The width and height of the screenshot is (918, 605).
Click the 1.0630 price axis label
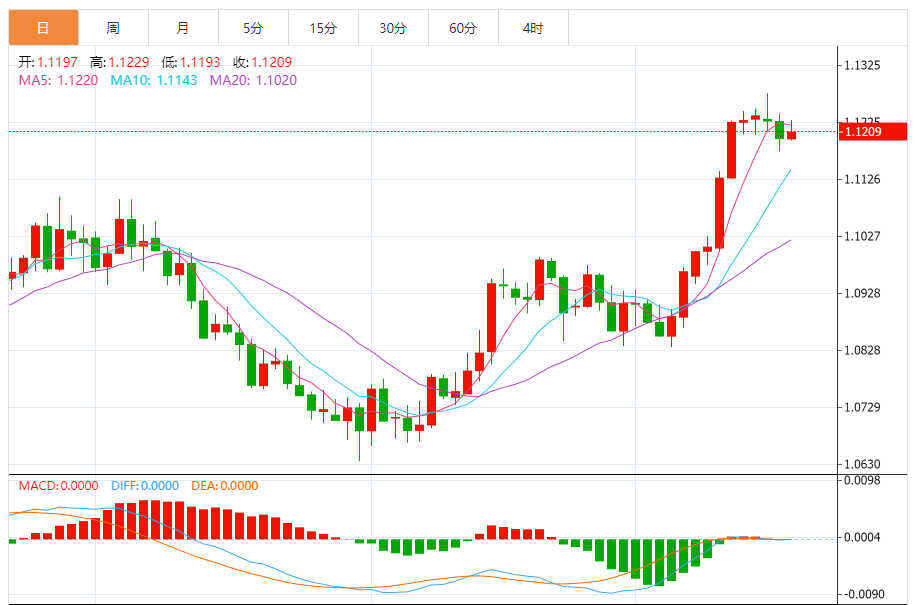tap(862, 464)
